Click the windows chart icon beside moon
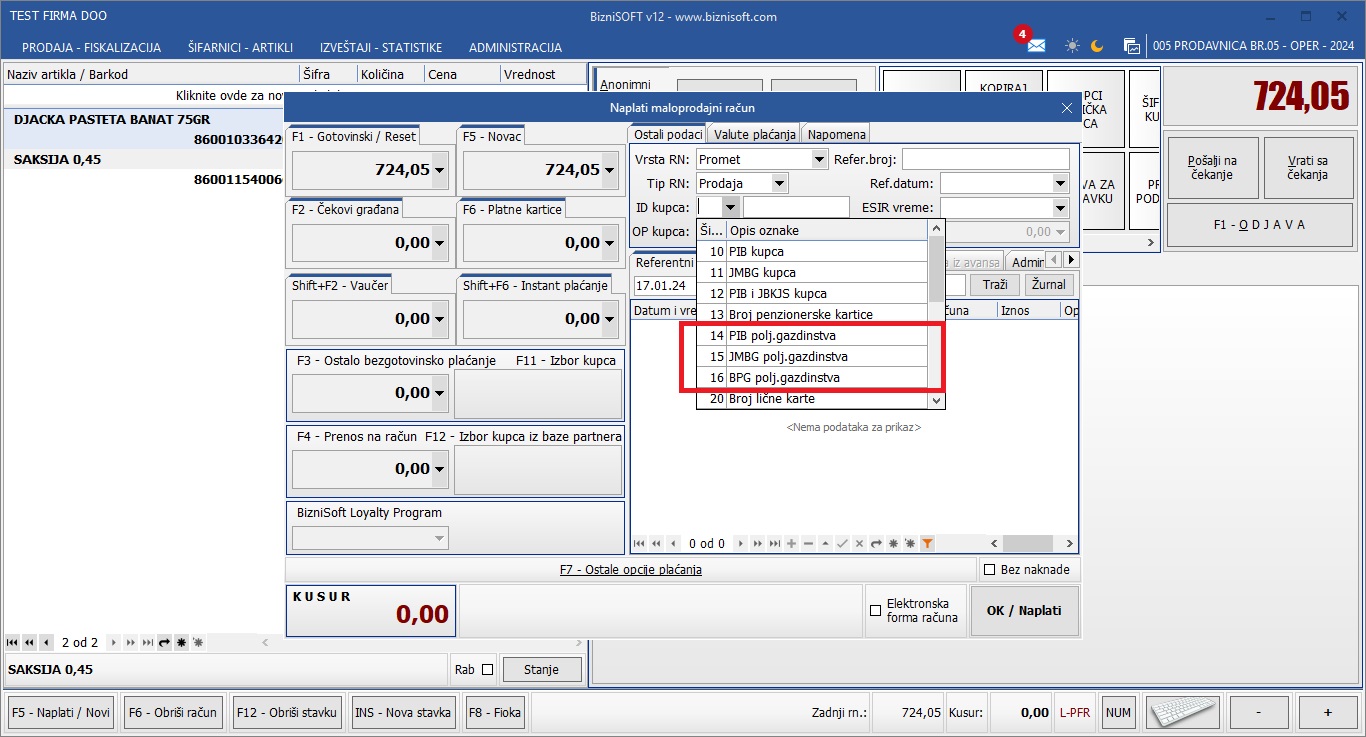 point(1131,46)
